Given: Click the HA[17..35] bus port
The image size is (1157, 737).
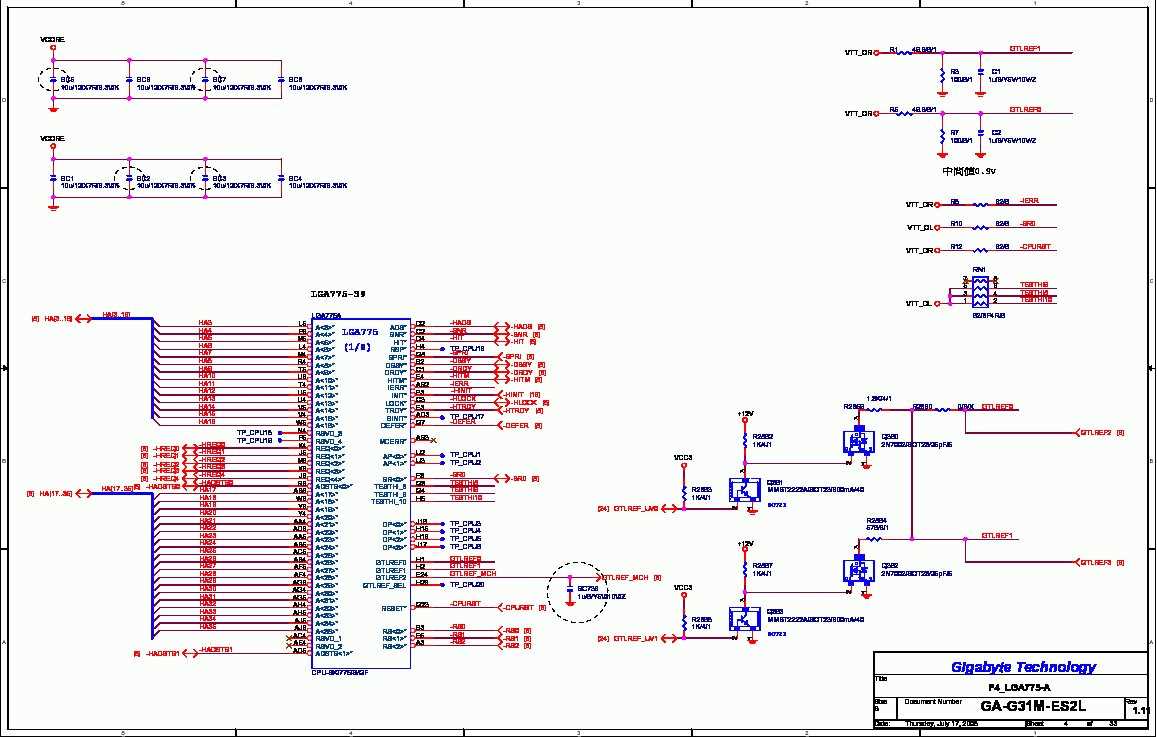Looking at the screenshot, I should tap(59, 493).
